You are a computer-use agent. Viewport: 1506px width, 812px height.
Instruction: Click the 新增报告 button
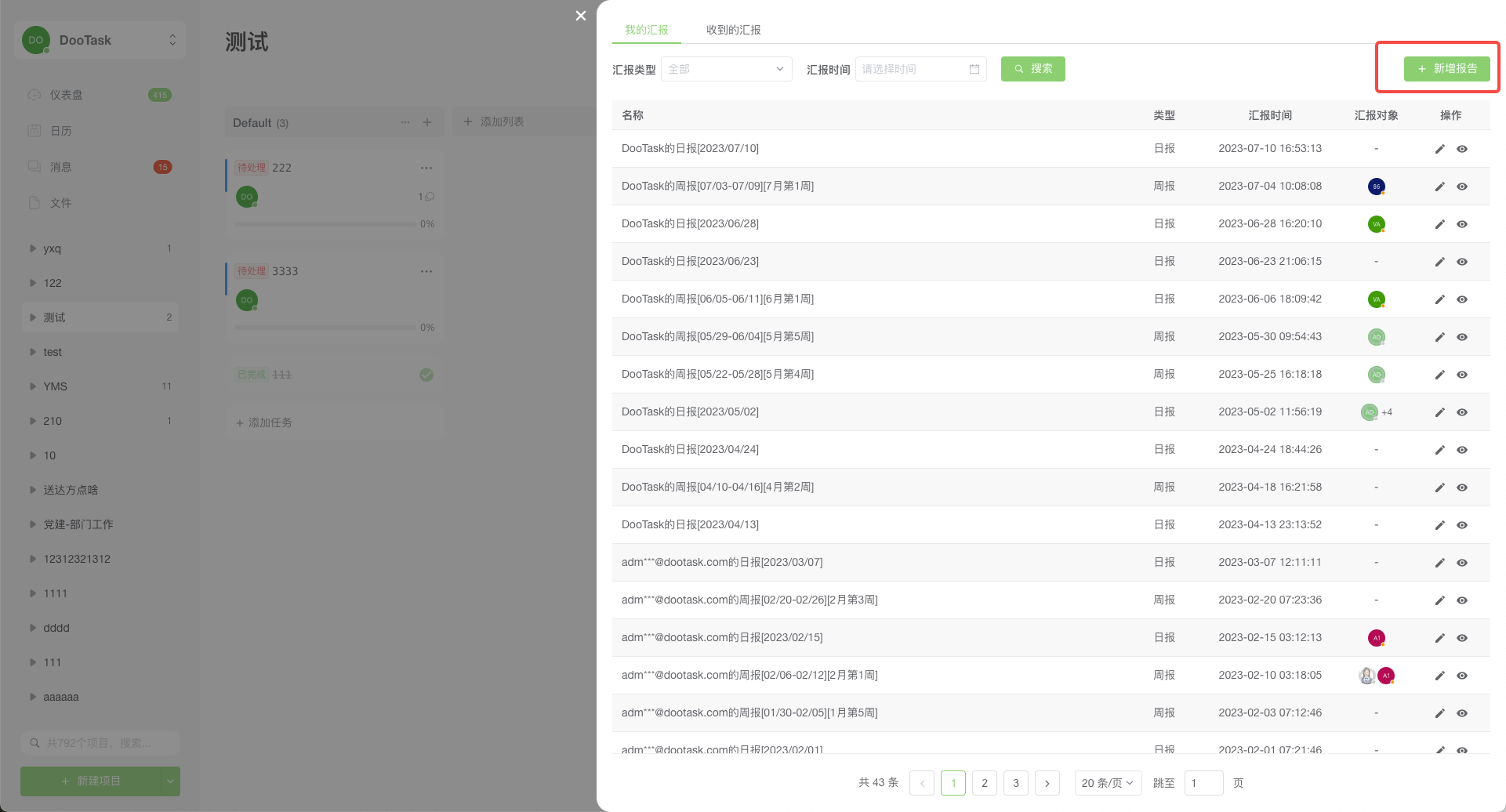click(x=1446, y=69)
